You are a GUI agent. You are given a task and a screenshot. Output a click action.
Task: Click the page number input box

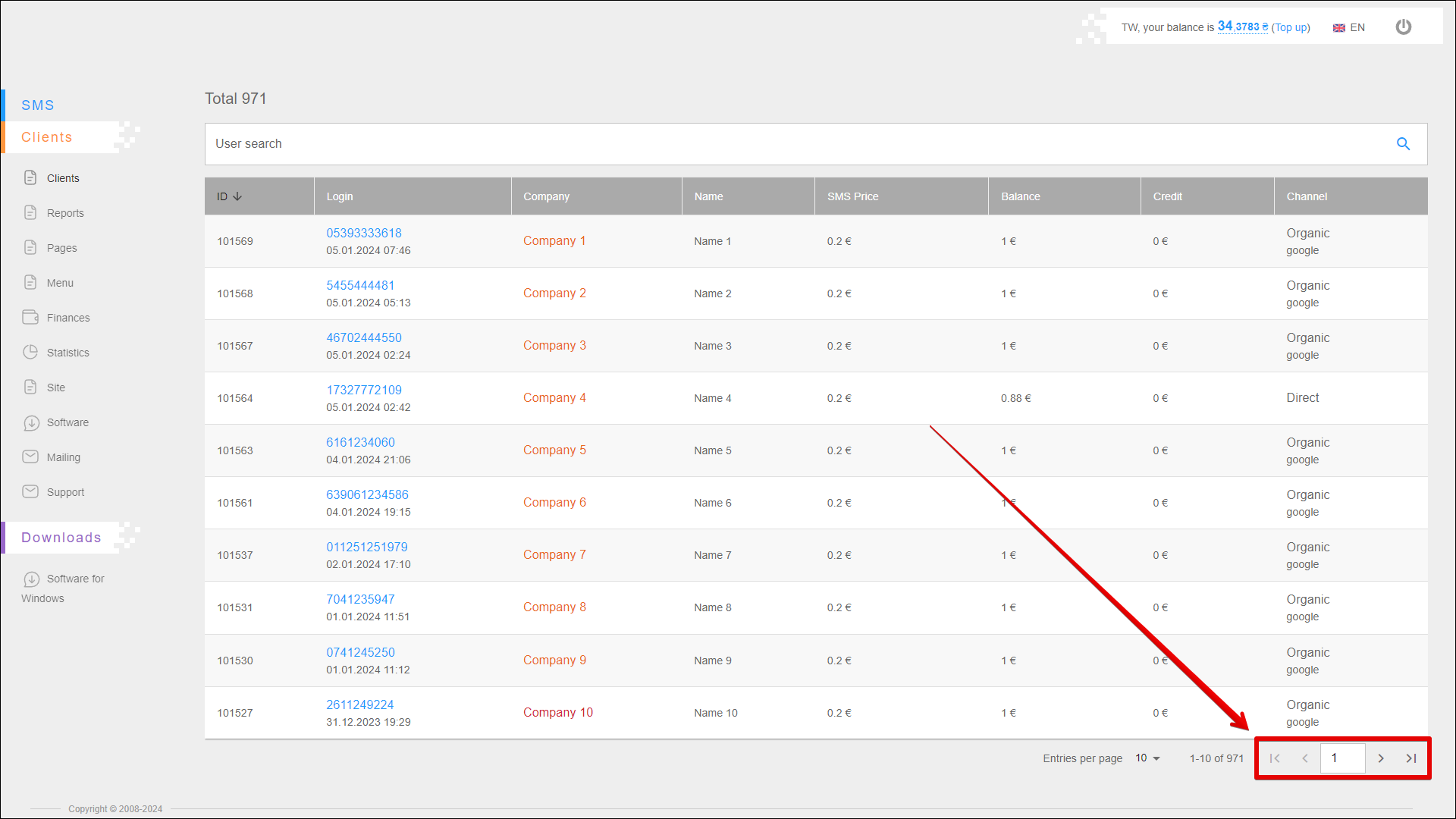(1342, 758)
